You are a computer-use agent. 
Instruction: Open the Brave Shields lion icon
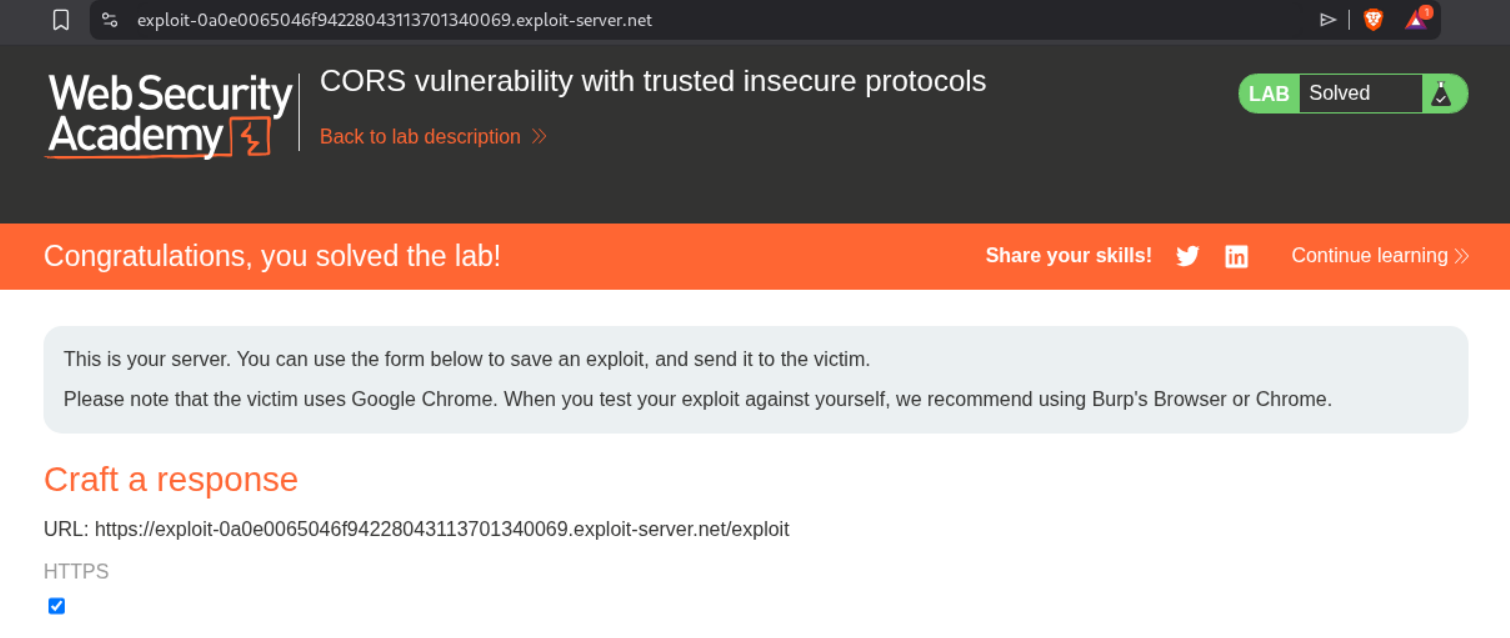pyautogui.click(x=1373, y=20)
